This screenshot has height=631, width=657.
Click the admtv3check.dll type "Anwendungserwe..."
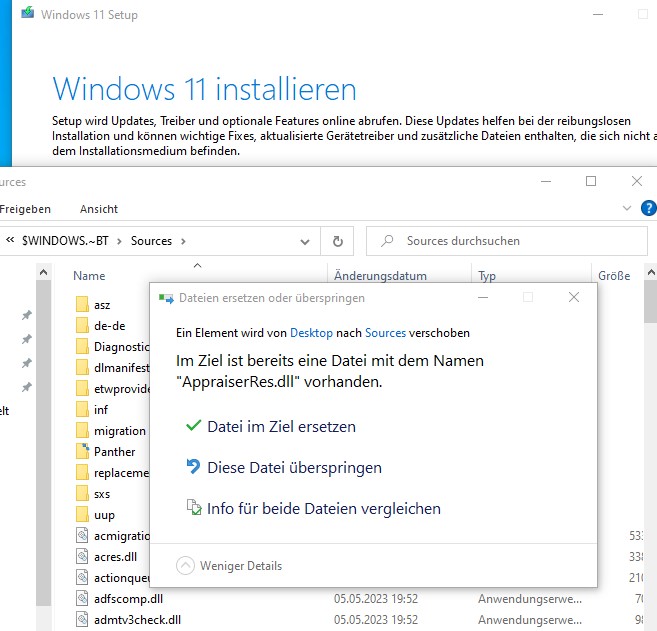tap(530, 620)
